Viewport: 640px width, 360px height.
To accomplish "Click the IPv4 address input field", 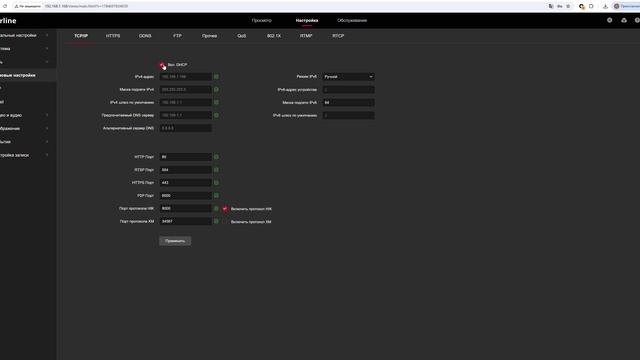I will (x=185, y=77).
